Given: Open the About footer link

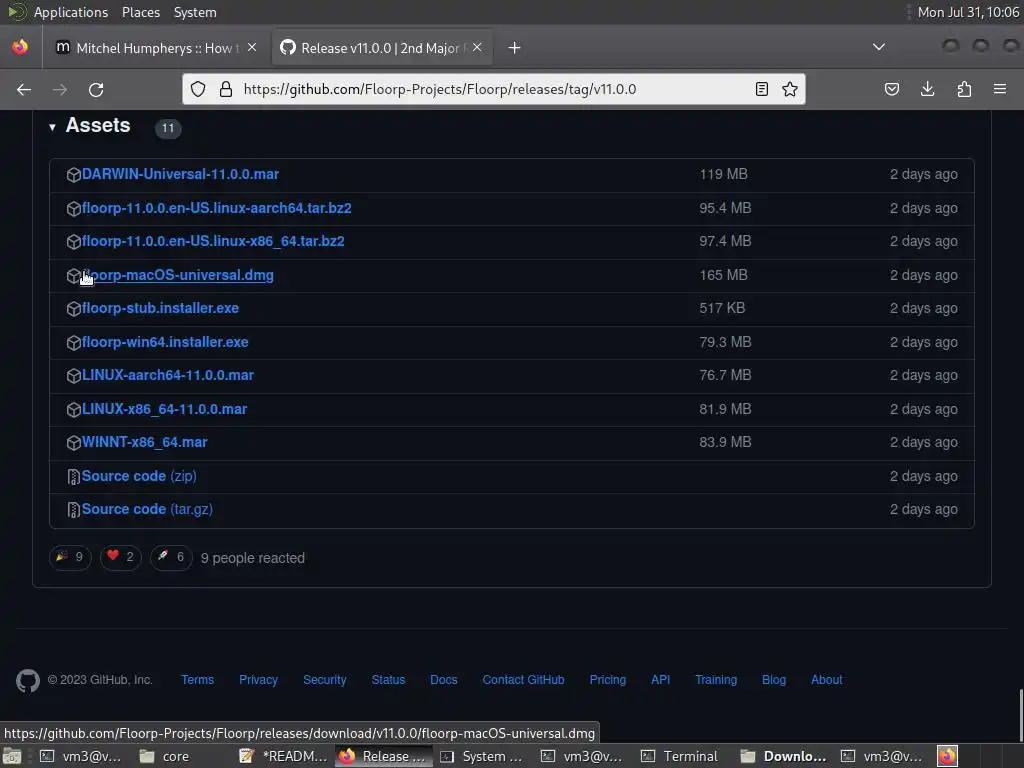Looking at the screenshot, I should tap(826, 680).
